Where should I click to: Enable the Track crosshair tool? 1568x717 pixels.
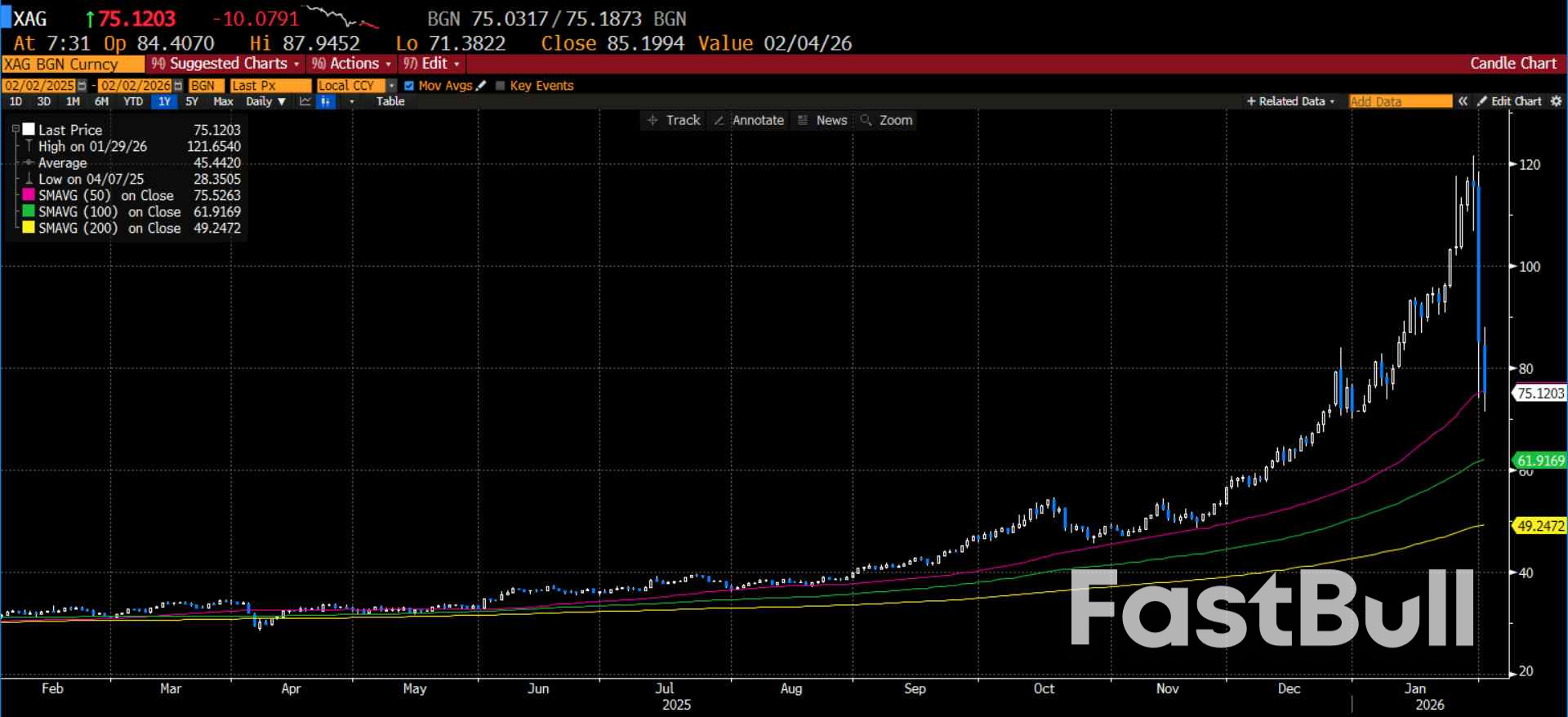pyautogui.click(x=675, y=120)
